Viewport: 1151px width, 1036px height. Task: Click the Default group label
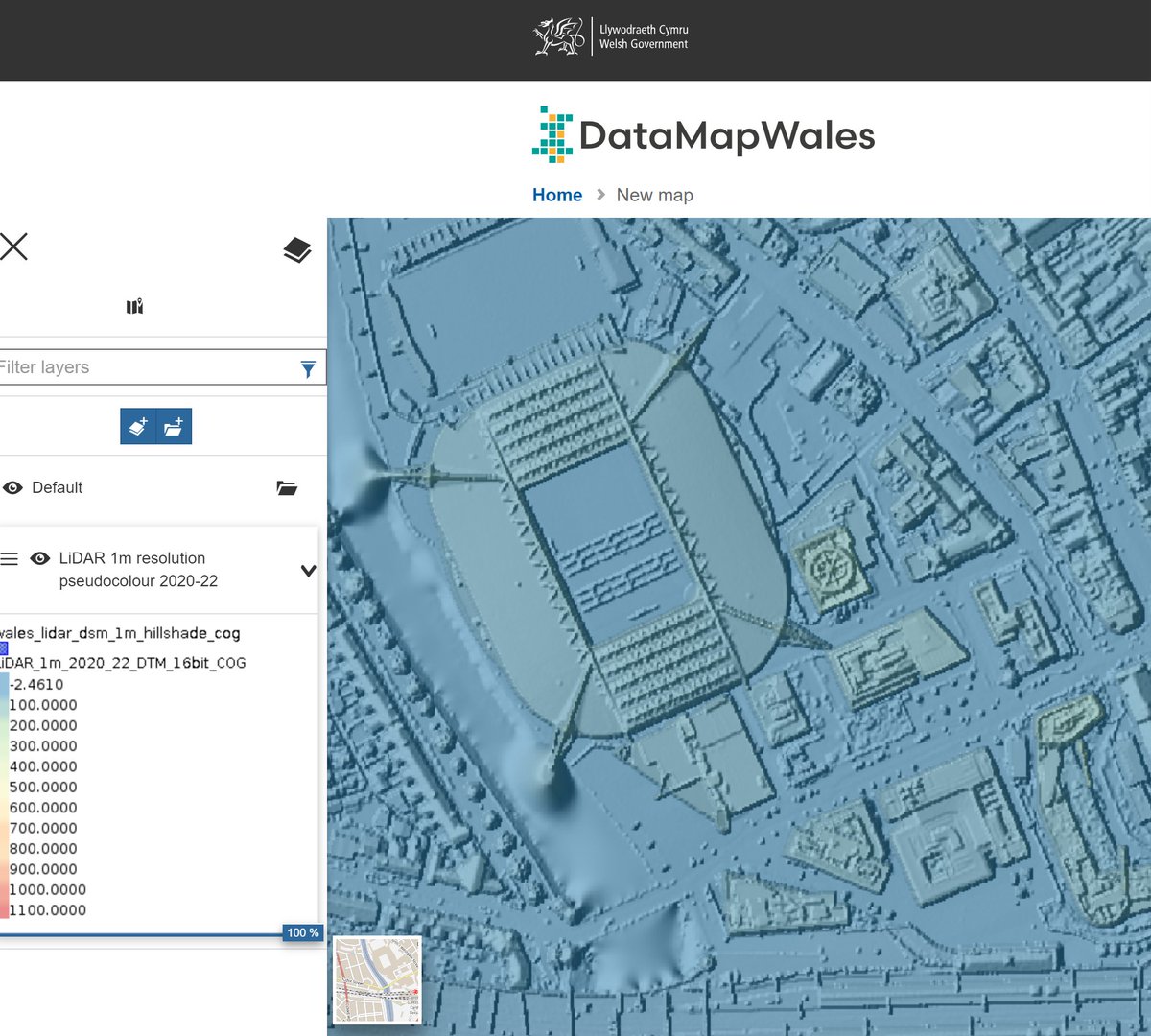pyautogui.click(x=58, y=487)
